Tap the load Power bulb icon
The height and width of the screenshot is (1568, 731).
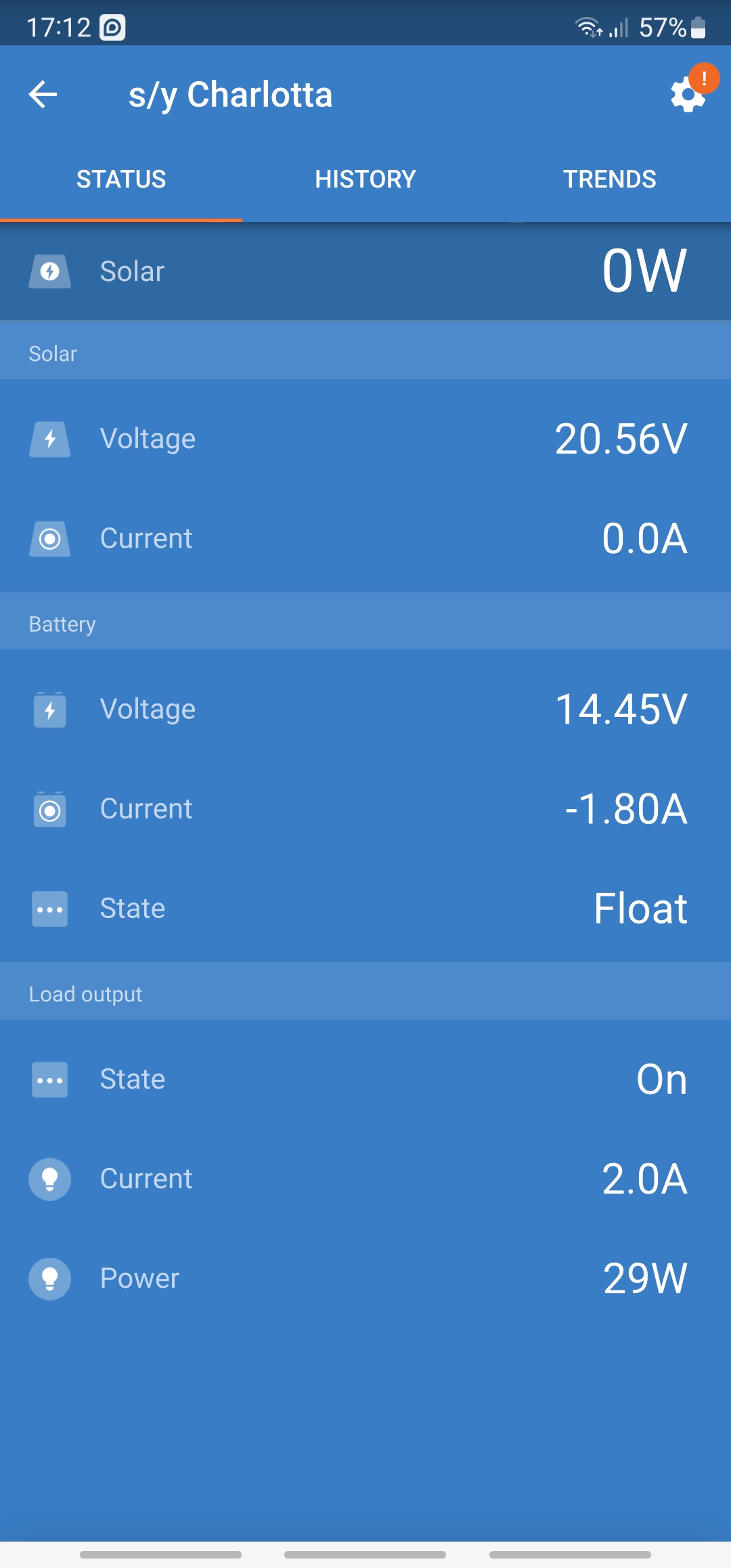click(x=49, y=1278)
